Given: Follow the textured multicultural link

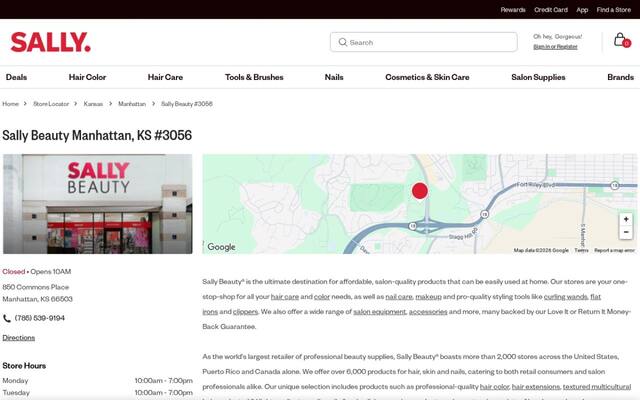Looking at the screenshot, I should (597, 387).
